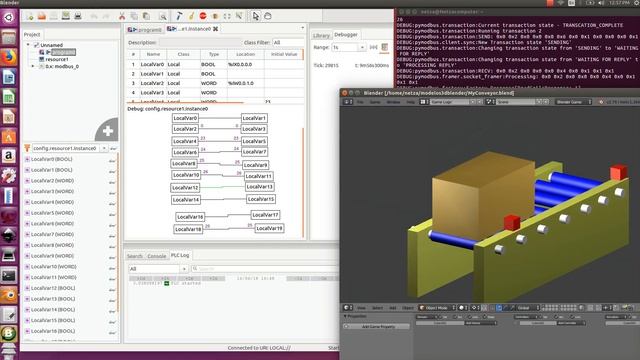Click the full screen icon in the toolbar

tap(227, 16)
